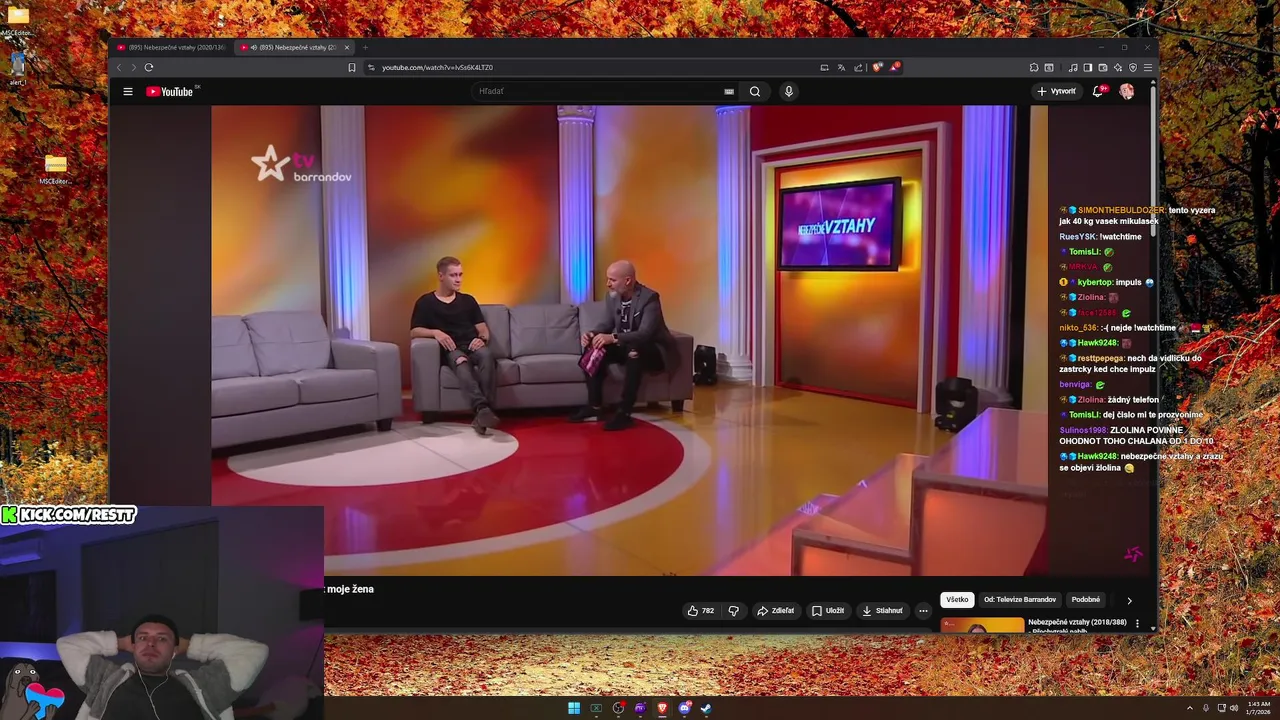
Task: Open YouTube notifications bell
Action: tap(1098, 91)
